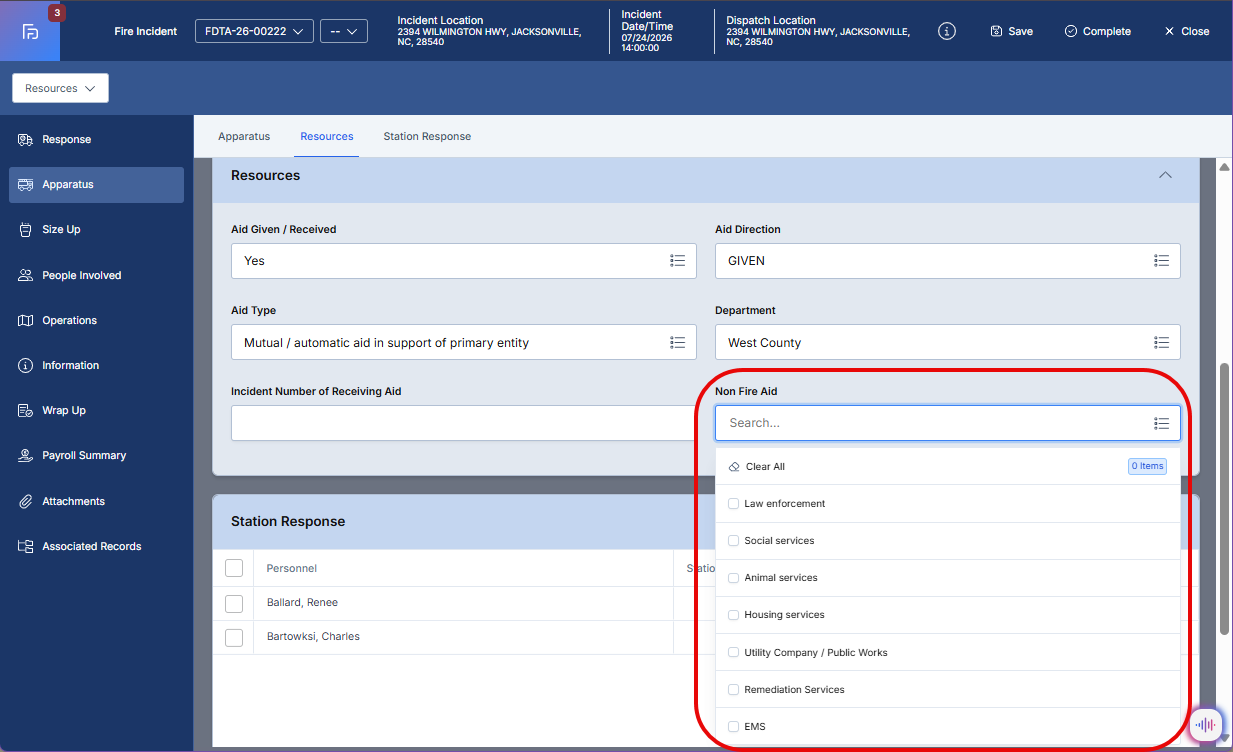Switch to the Resources tab
This screenshot has height=752, width=1233.
[x=327, y=136]
